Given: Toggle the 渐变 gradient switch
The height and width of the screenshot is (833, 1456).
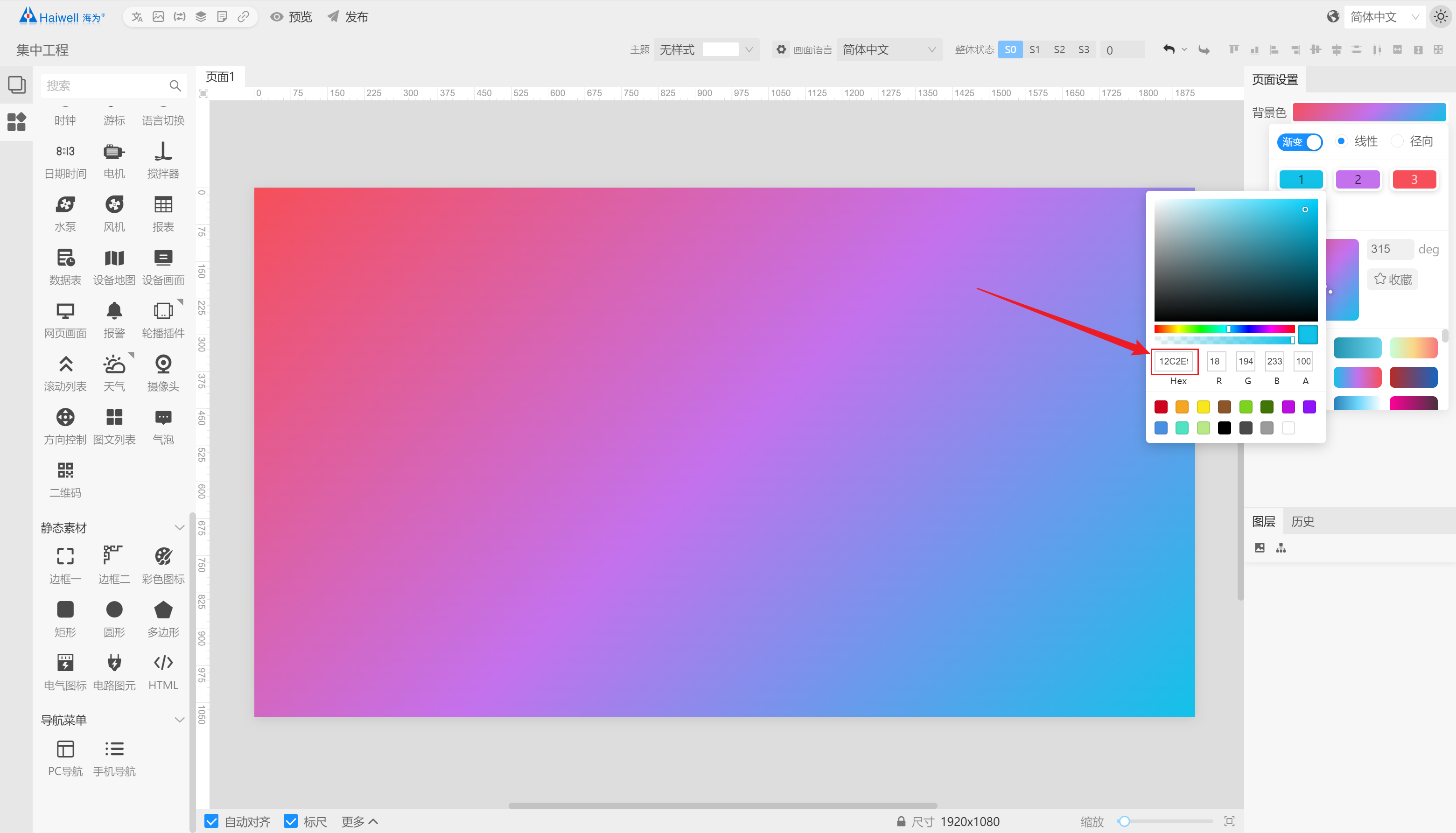Looking at the screenshot, I should point(1300,141).
